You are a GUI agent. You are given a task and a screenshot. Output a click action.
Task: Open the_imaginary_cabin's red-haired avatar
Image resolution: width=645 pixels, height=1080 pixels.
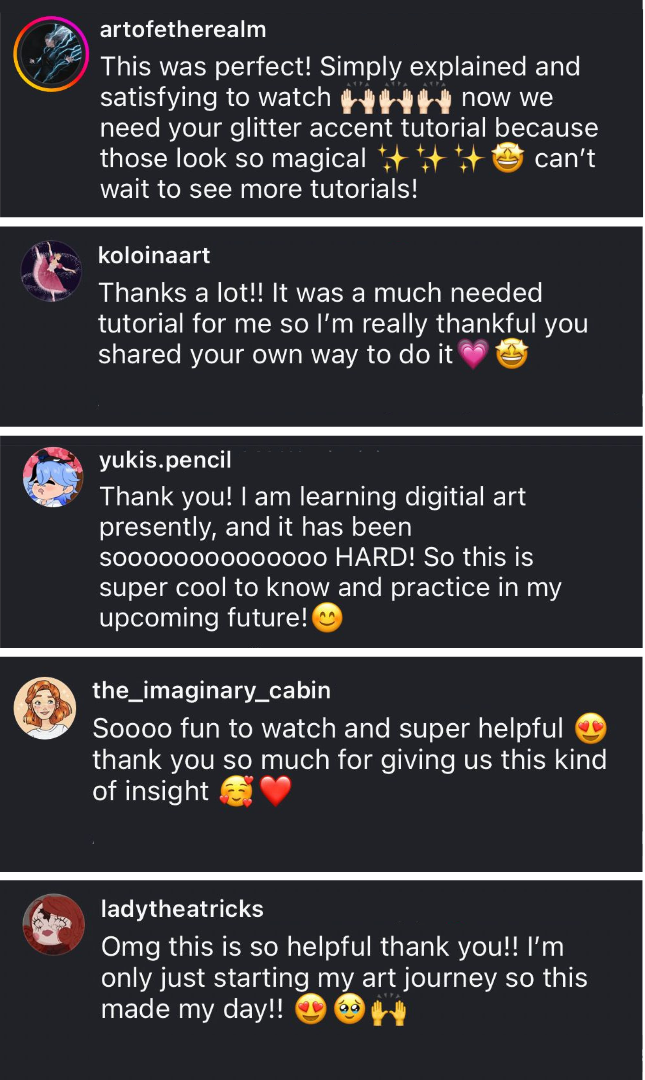point(45,708)
